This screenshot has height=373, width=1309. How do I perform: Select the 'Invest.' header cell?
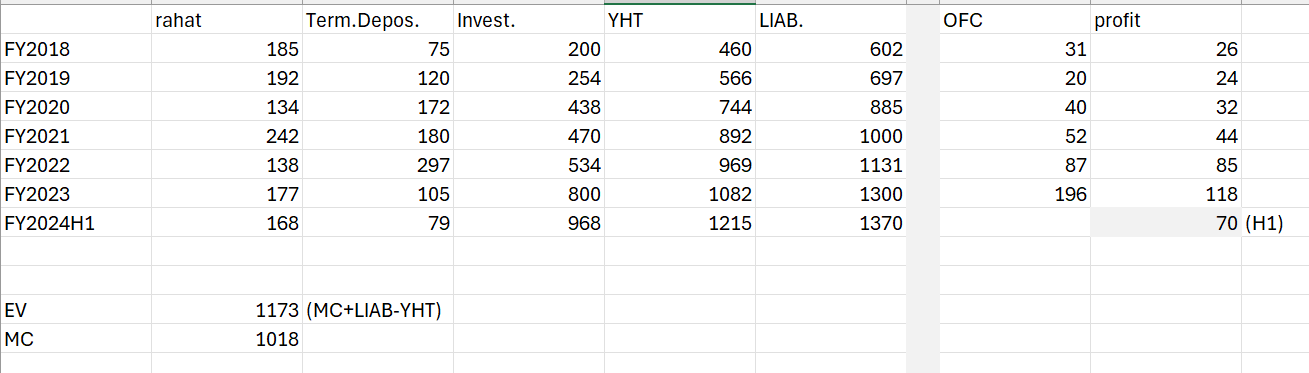(x=528, y=20)
